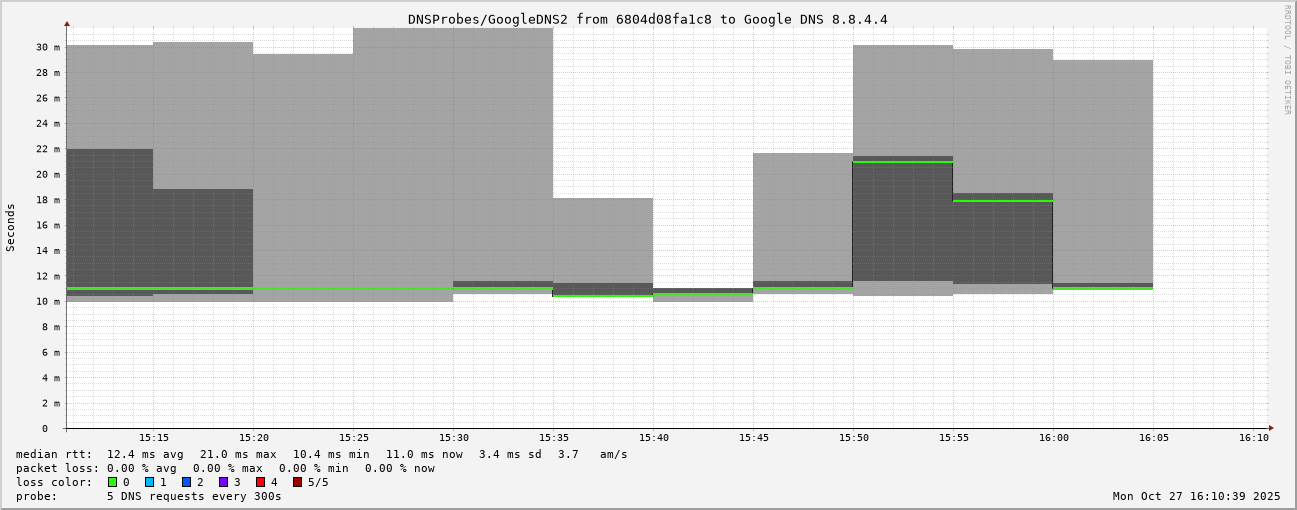Image resolution: width=1297 pixels, height=510 pixels.
Task: Click the dark red 5/5 loss swatch
Action: point(297,482)
